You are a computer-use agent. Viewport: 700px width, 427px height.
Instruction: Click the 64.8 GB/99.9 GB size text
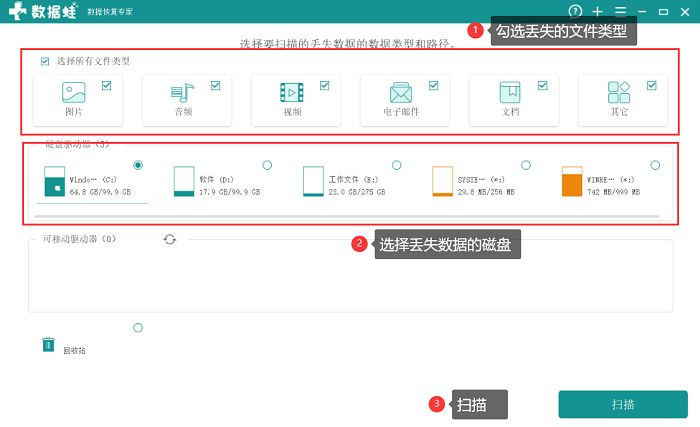point(100,192)
